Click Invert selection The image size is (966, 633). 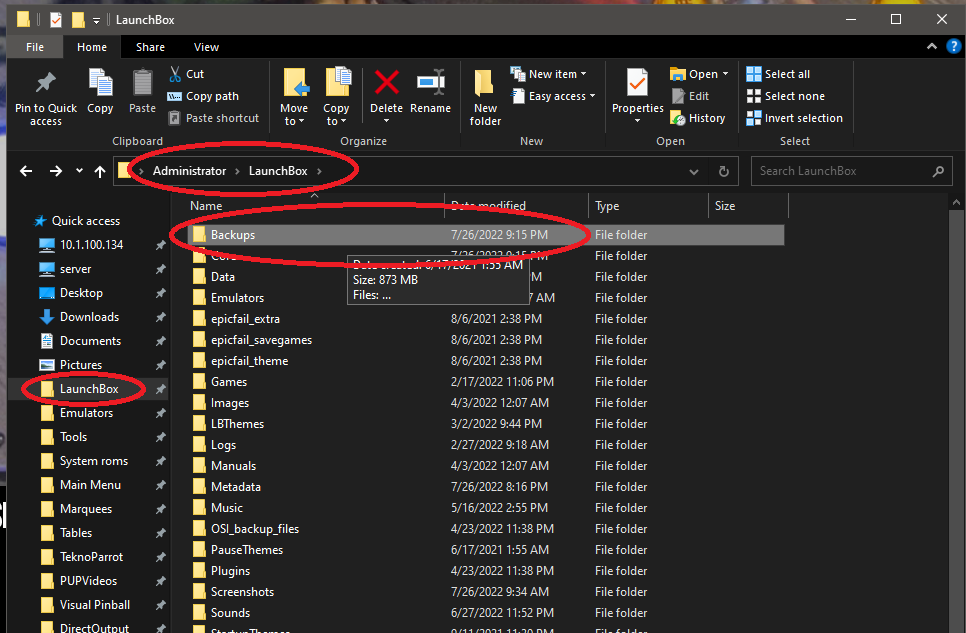(794, 118)
